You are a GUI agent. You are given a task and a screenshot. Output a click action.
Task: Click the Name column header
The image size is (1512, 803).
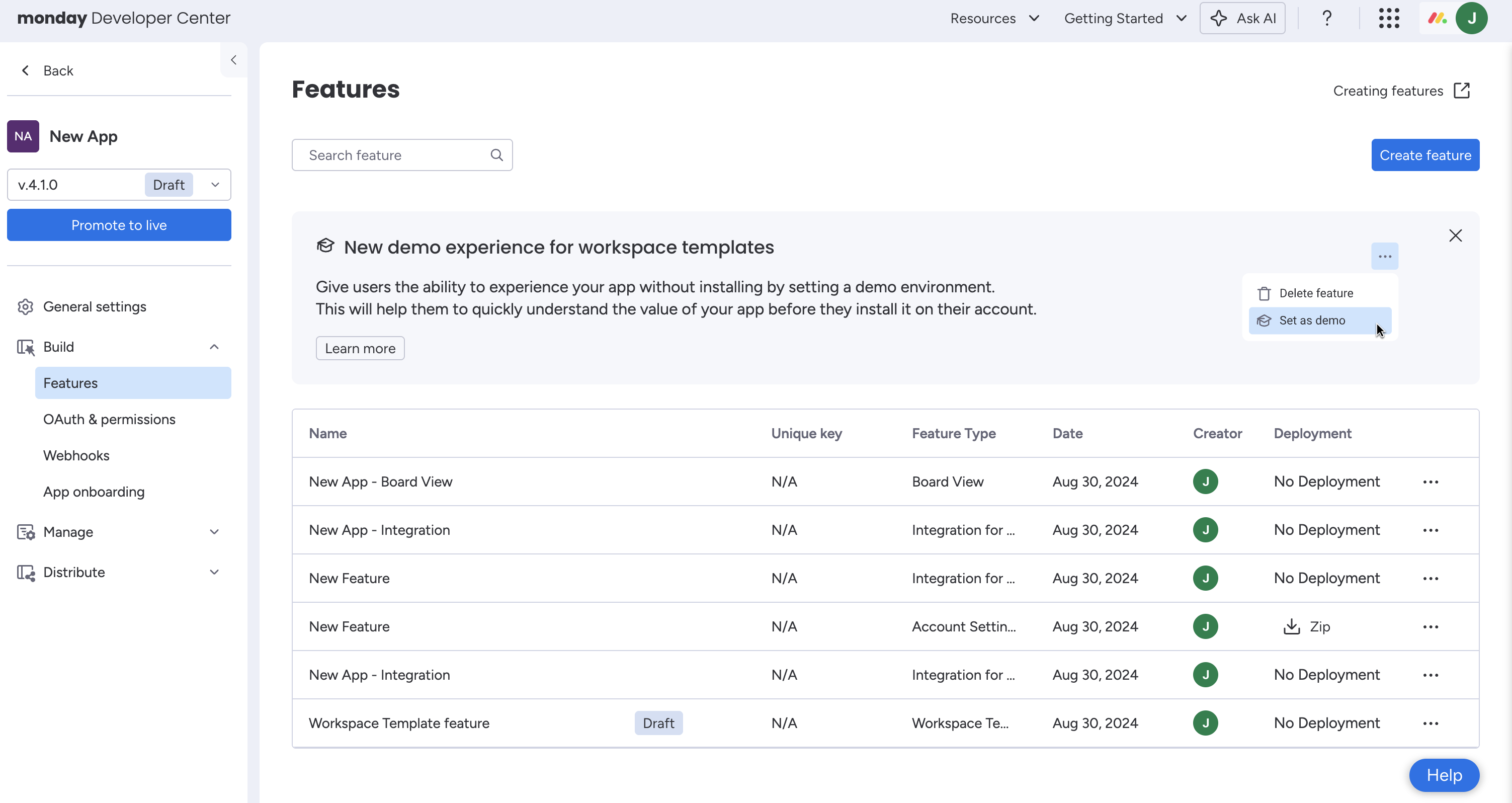(327, 433)
